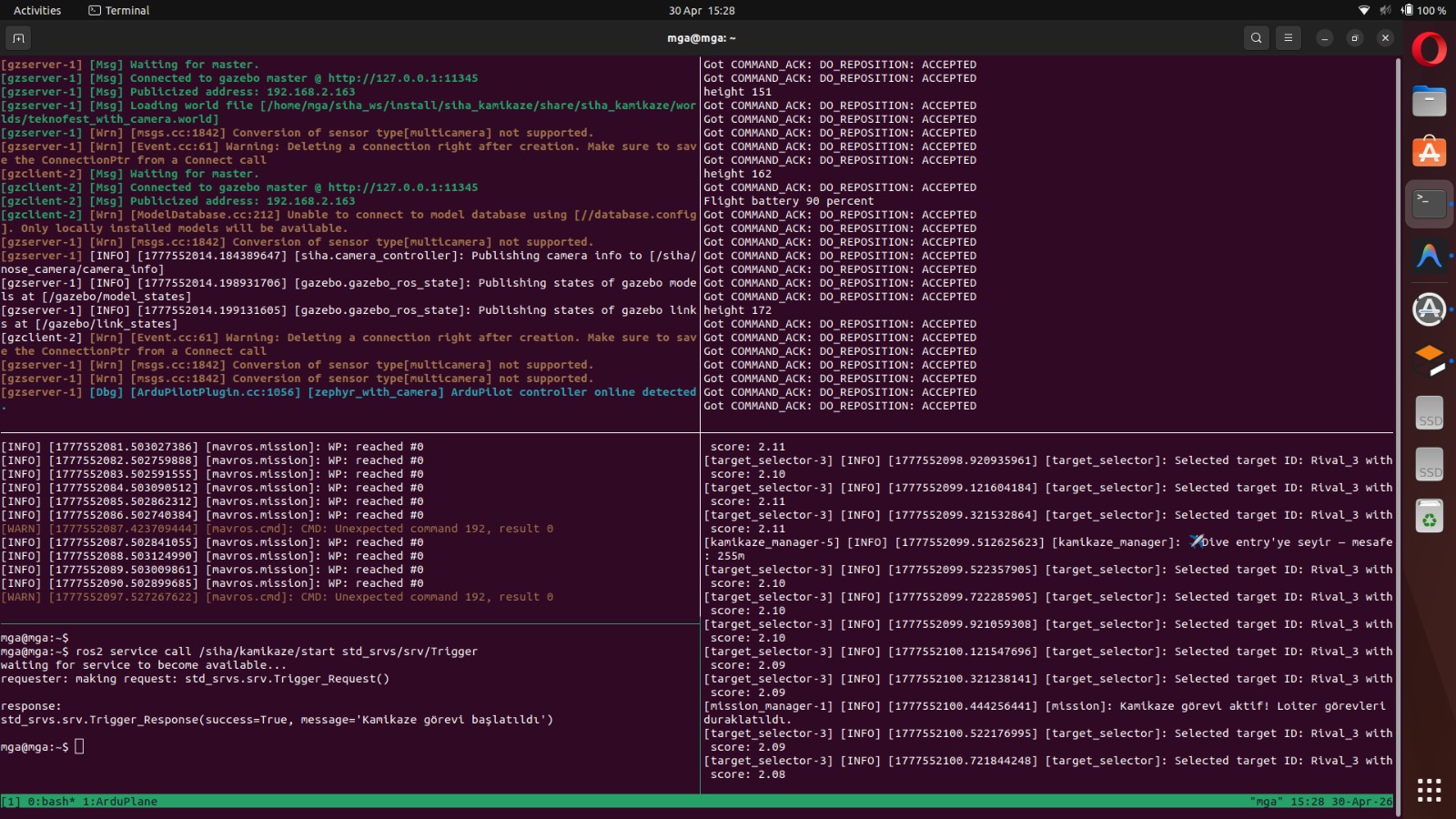This screenshot has height=819, width=1456.
Task: Click the 'height 151' line
Action: (737, 92)
